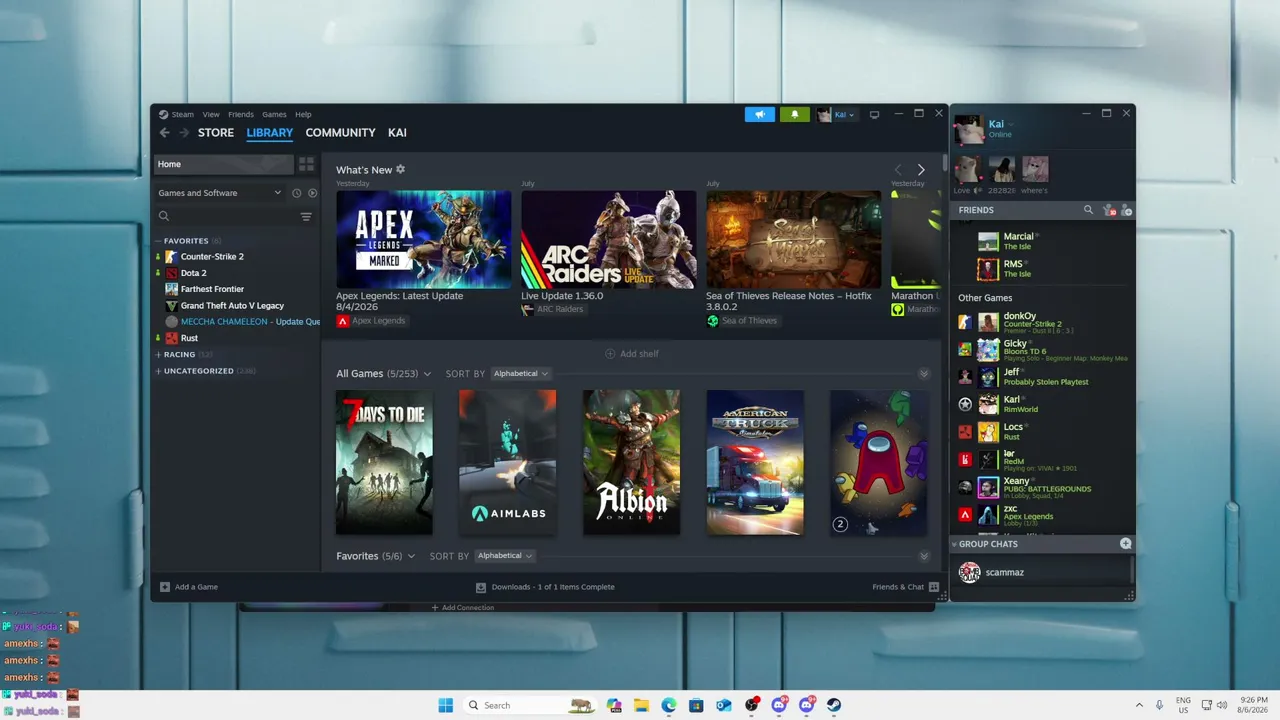Image resolution: width=1280 pixels, height=720 pixels.
Task: Open Downloads status at the bottom
Action: 546,587
